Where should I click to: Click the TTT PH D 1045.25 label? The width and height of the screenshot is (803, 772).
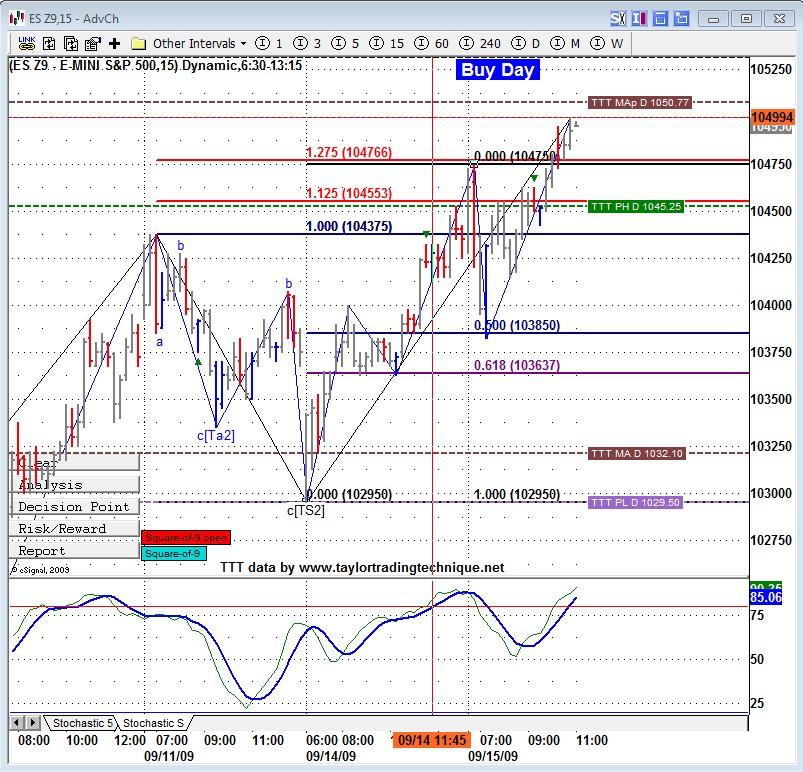[636, 206]
